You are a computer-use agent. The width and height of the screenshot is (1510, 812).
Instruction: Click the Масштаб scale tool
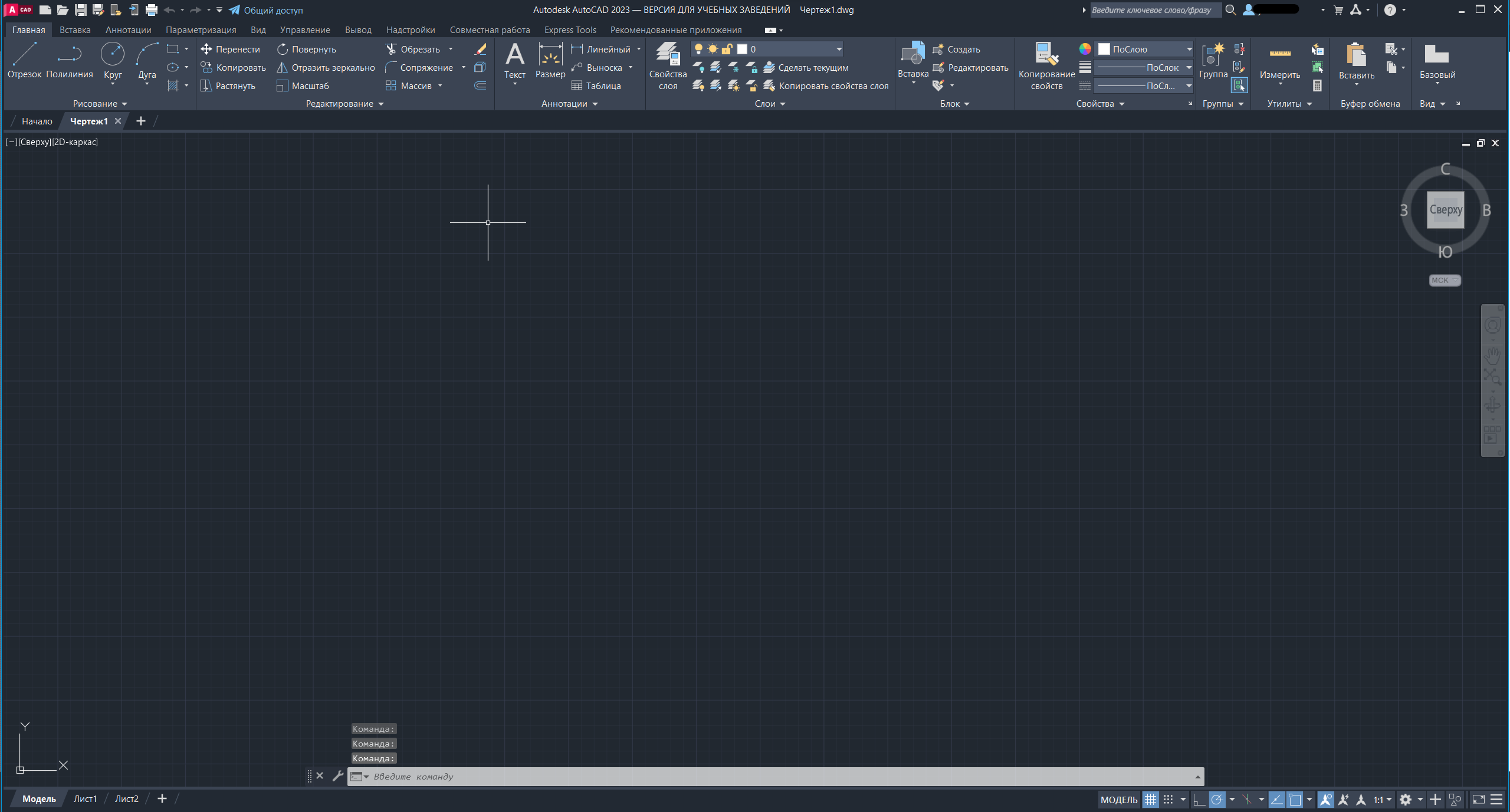point(303,86)
